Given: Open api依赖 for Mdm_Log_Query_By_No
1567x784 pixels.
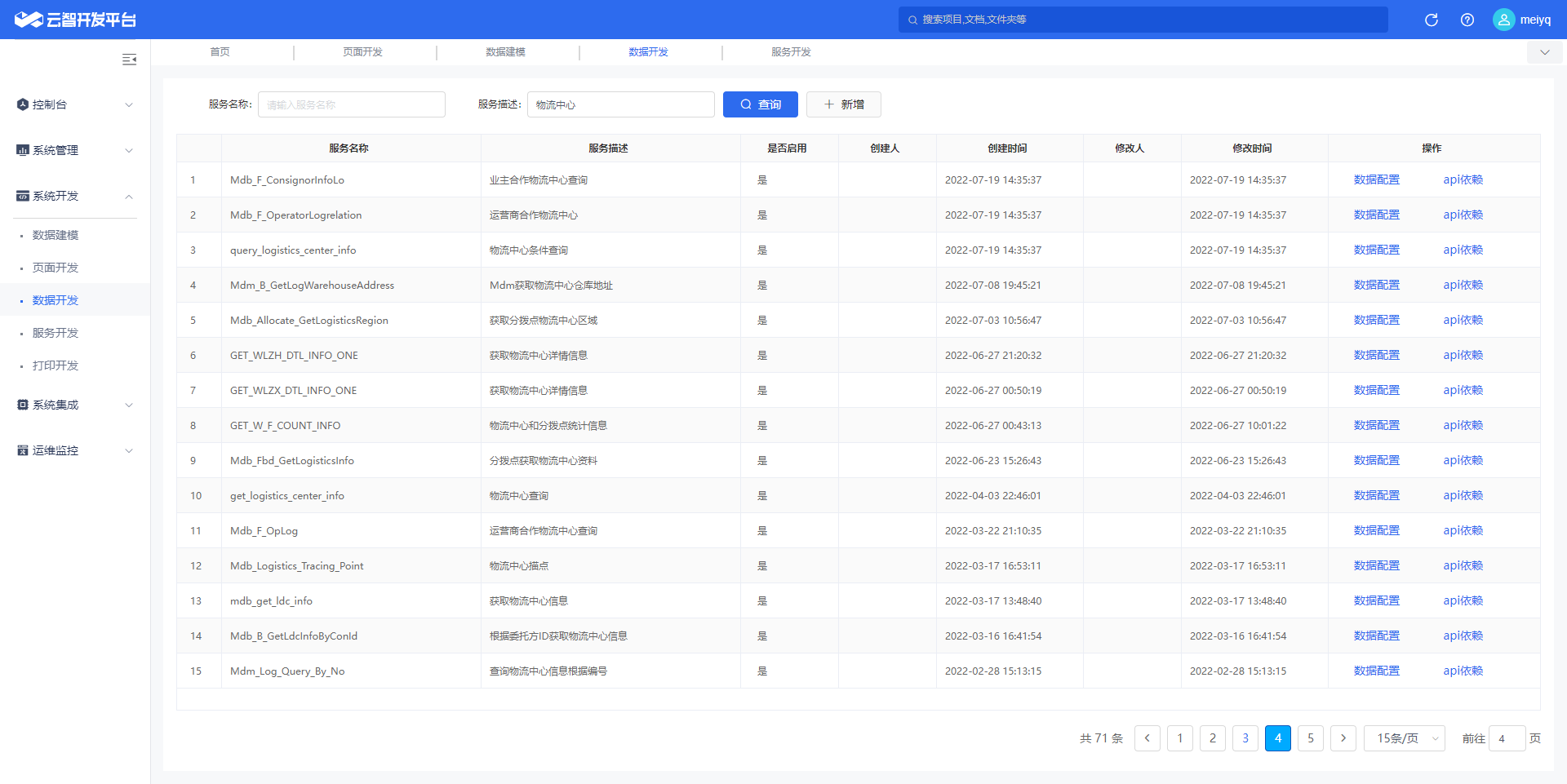Looking at the screenshot, I should pos(1463,671).
